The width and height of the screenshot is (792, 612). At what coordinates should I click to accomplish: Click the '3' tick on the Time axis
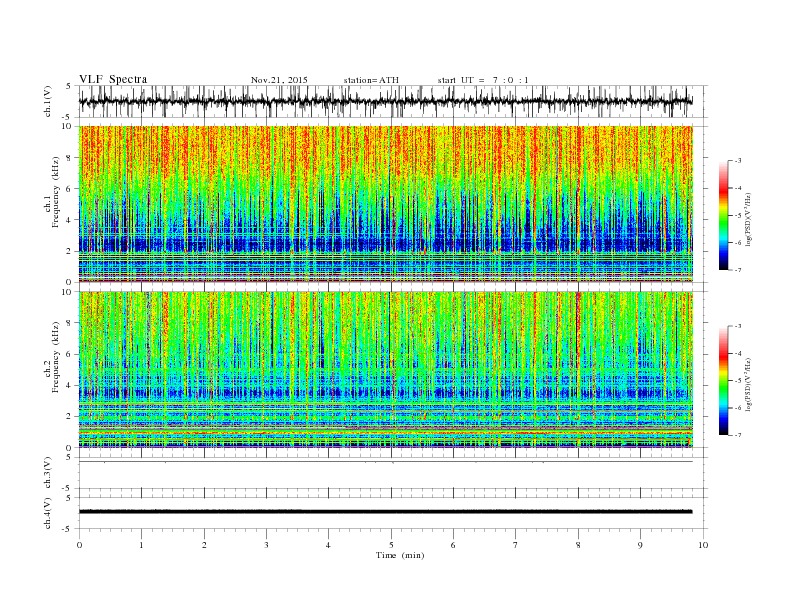[x=266, y=545]
